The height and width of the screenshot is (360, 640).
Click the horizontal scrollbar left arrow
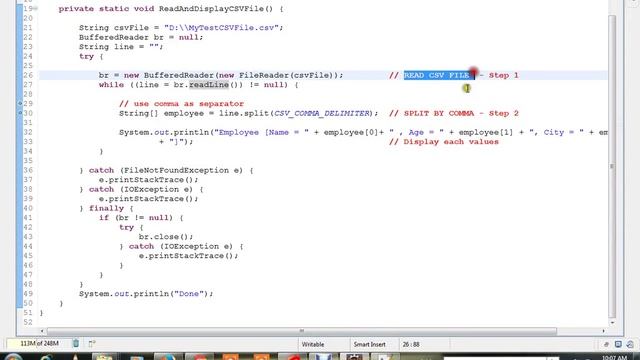[42, 331]
